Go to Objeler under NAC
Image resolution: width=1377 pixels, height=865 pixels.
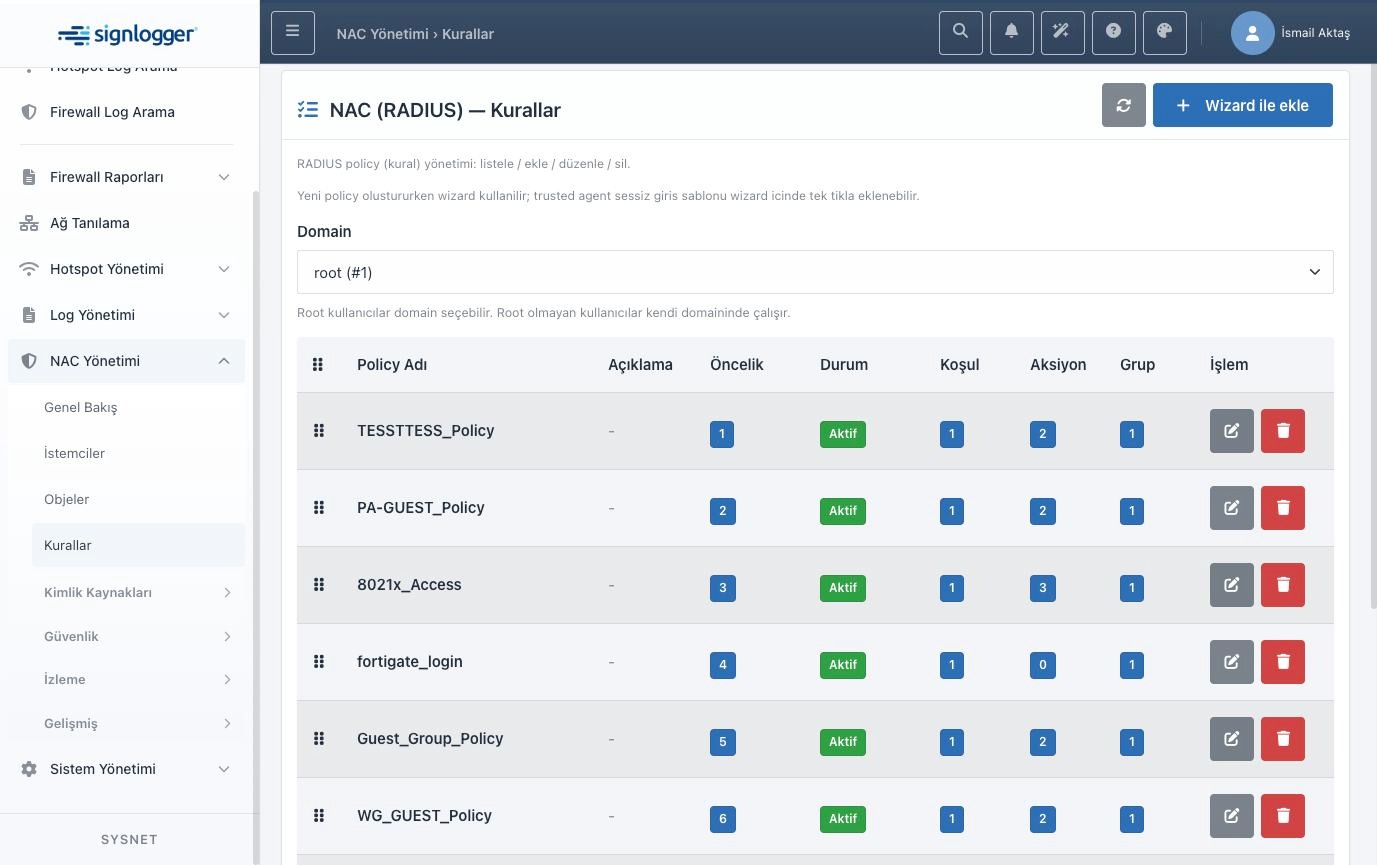[x=138, y=499]
